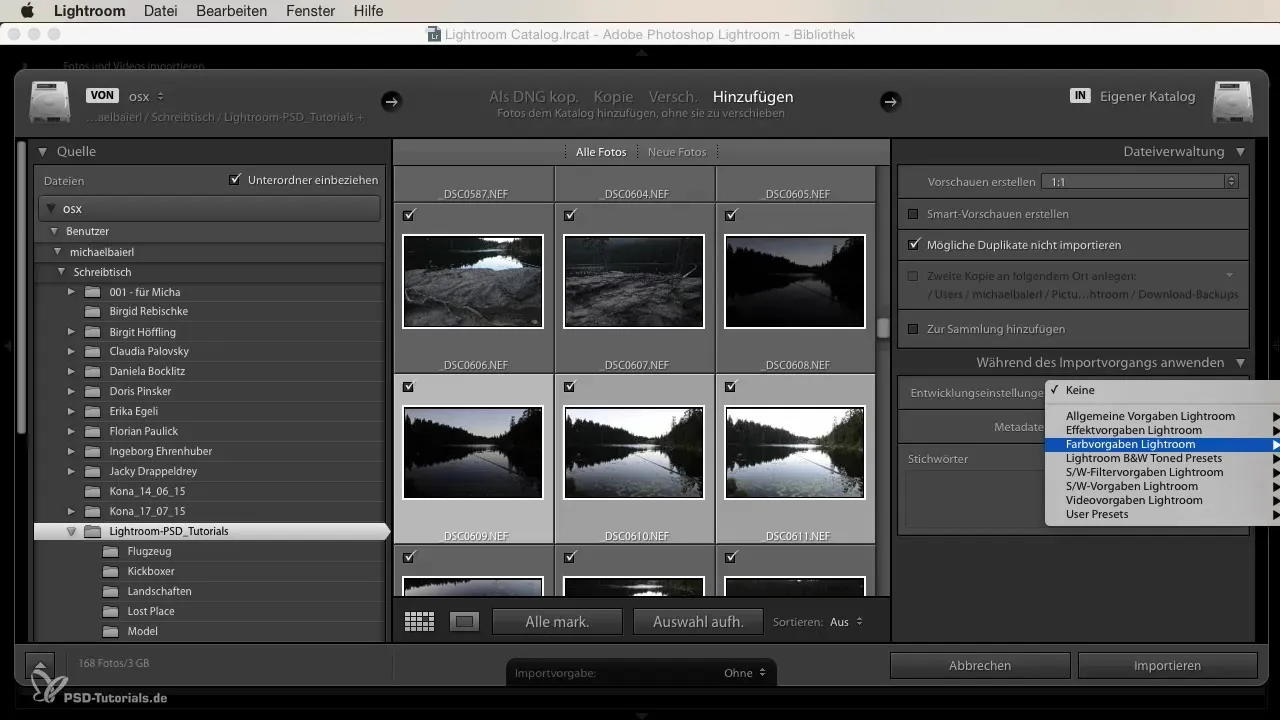Open the Lightroom application menu
Image resolution: width=1280 pixels, height=720 pixels.
point(89,11)
